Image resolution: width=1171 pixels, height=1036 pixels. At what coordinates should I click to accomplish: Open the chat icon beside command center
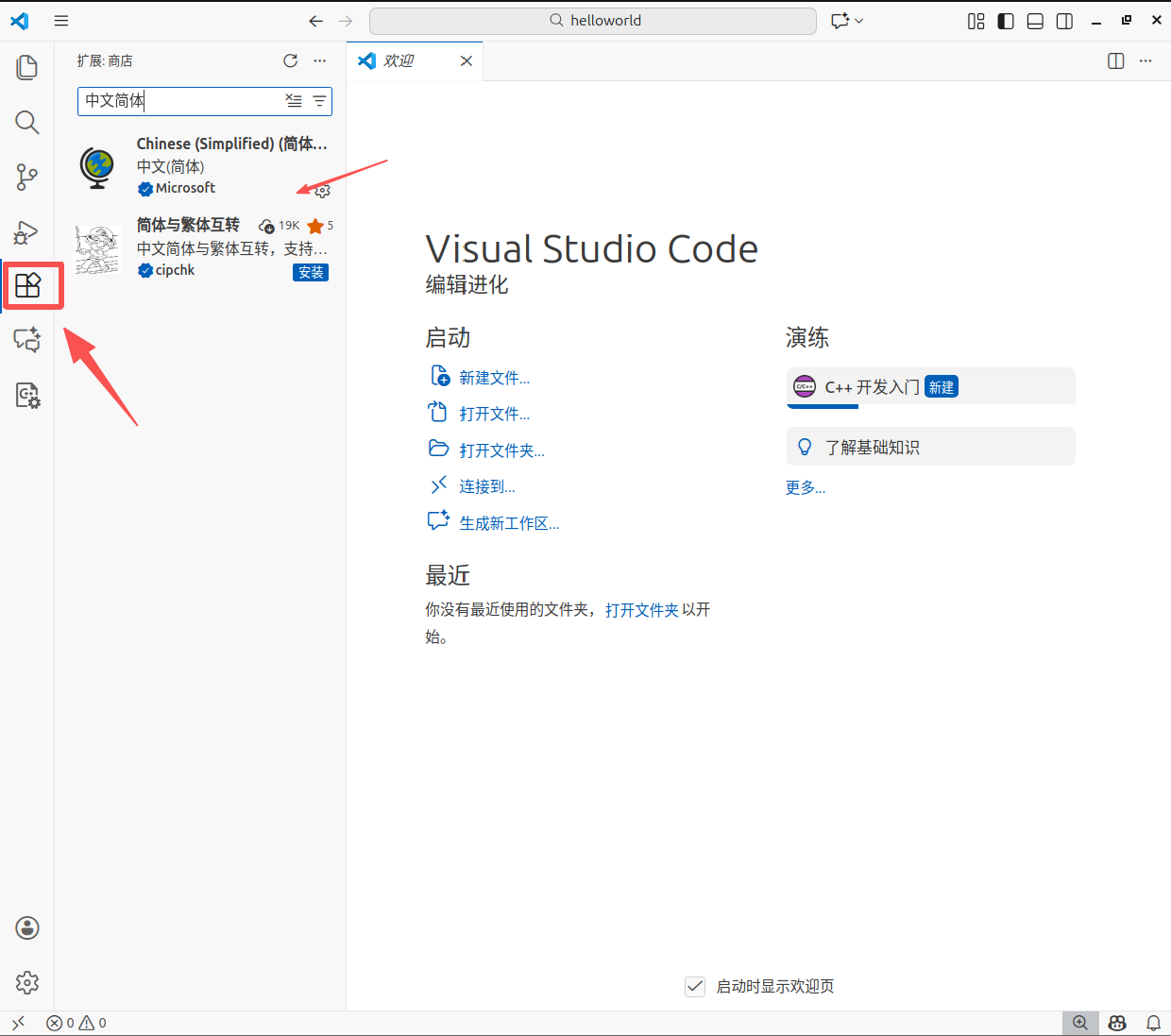pyautogui.click(x=840, y=21)
